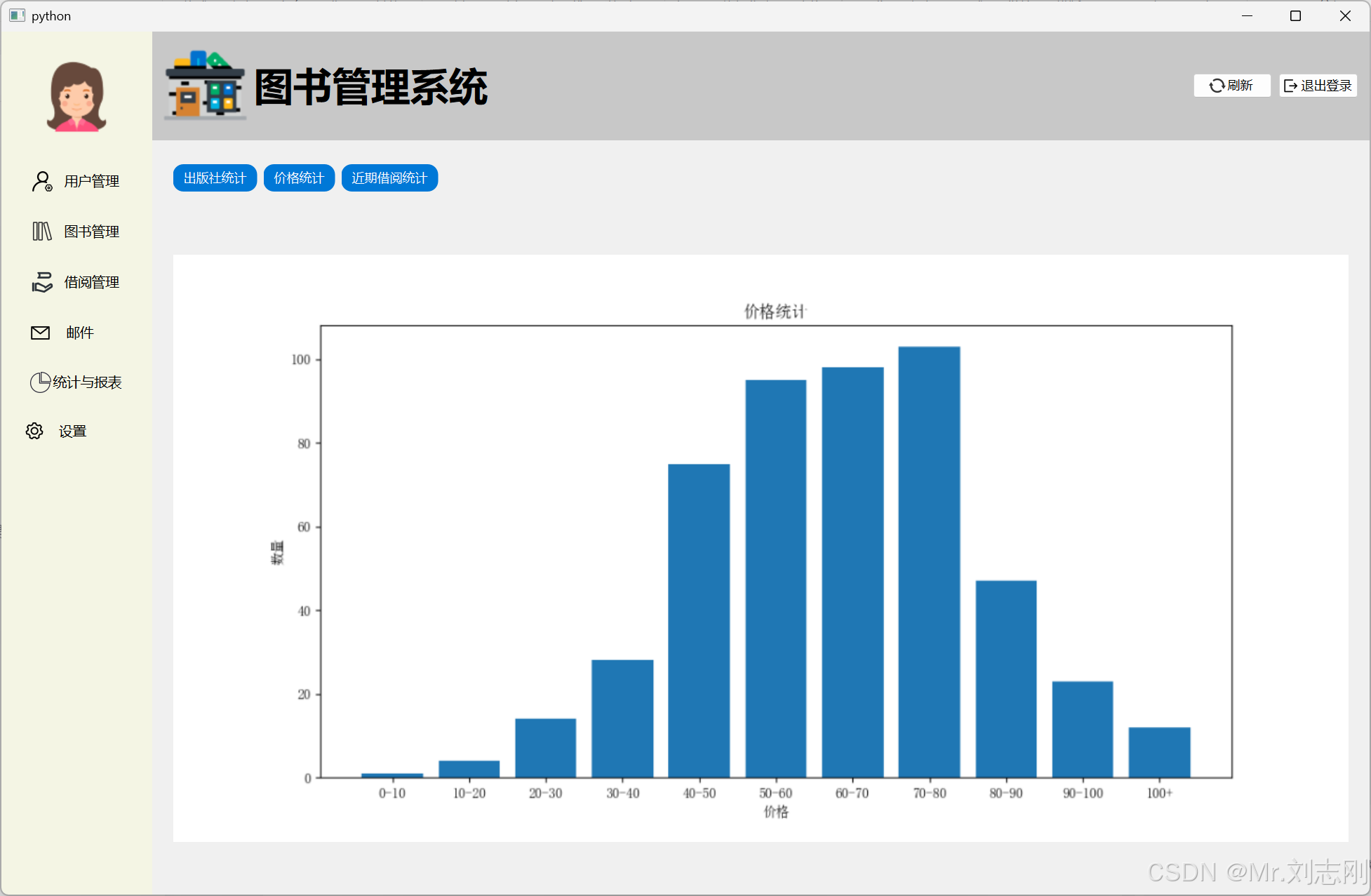
Task: Click the mail envelope icon
Action: pyautogui.click(x=41, y=333)
